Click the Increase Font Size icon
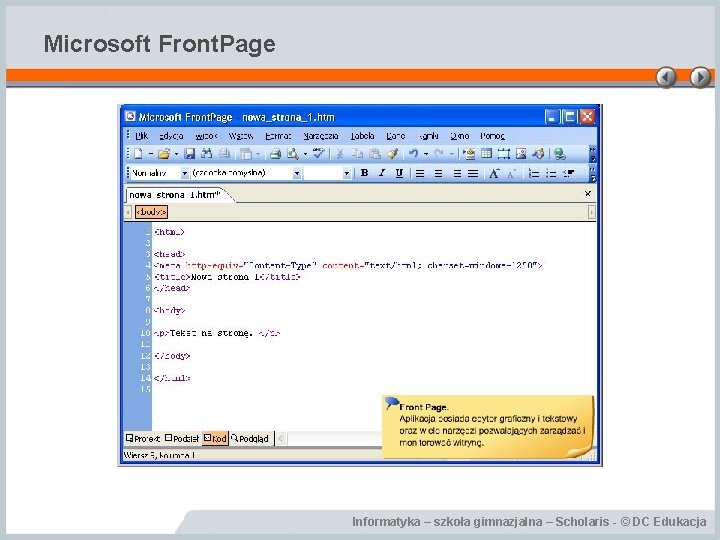This screenshot has width=720, height=540. (x=494, y=173)
